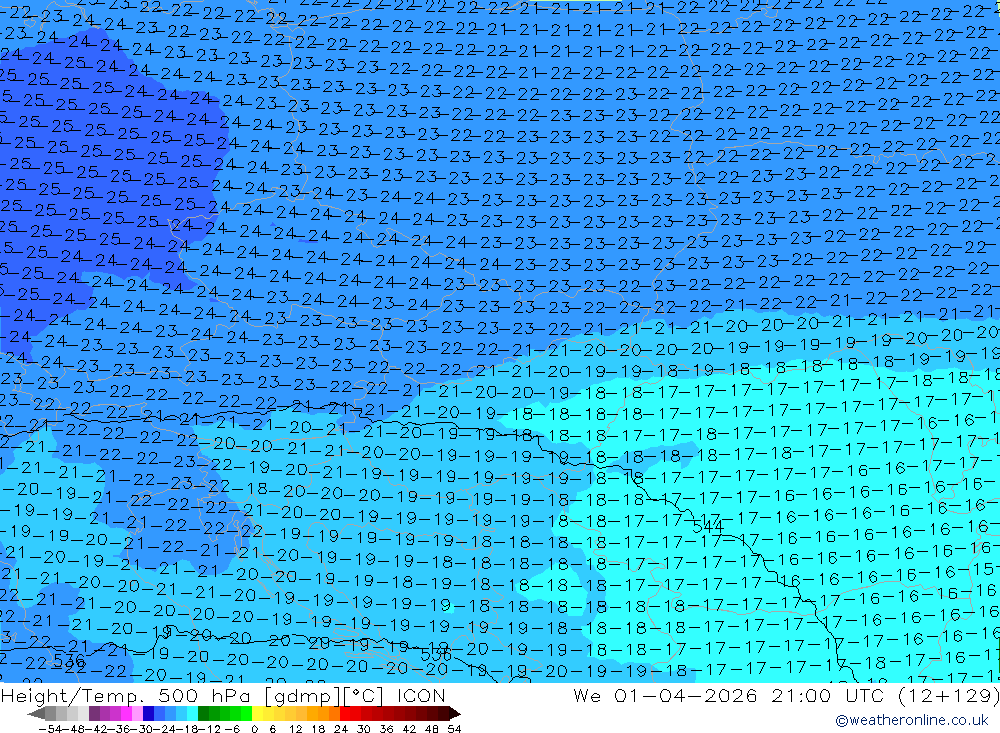Click the 'We 01-04-2026' date text
Image resolution: width=1000 pixels, height=733 pixels.
(x=665, y=695)
